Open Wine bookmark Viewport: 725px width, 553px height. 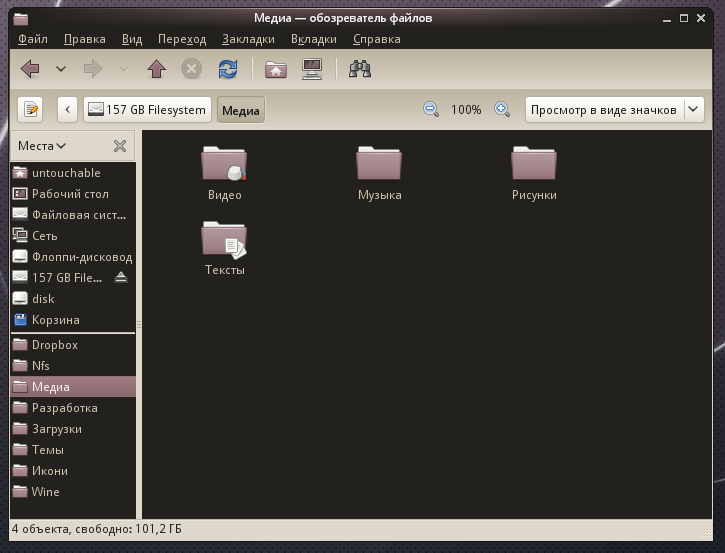[x=73, y=492]
